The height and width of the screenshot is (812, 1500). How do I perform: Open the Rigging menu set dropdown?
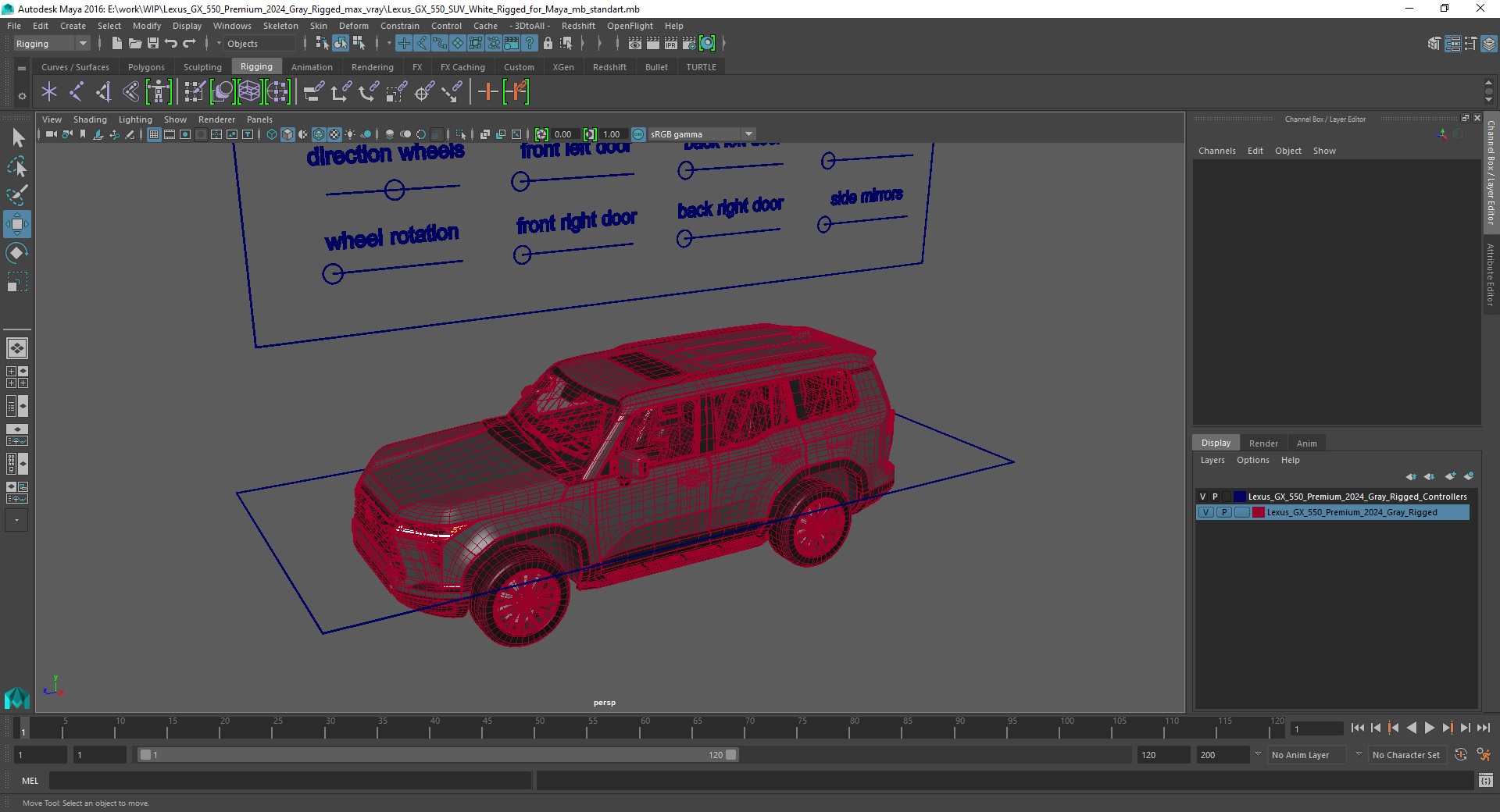tap(52, 44)
